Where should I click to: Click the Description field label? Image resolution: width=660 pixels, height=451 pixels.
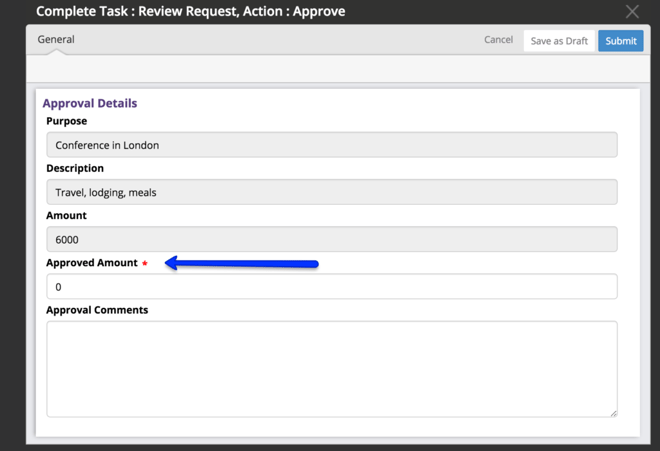75,168
